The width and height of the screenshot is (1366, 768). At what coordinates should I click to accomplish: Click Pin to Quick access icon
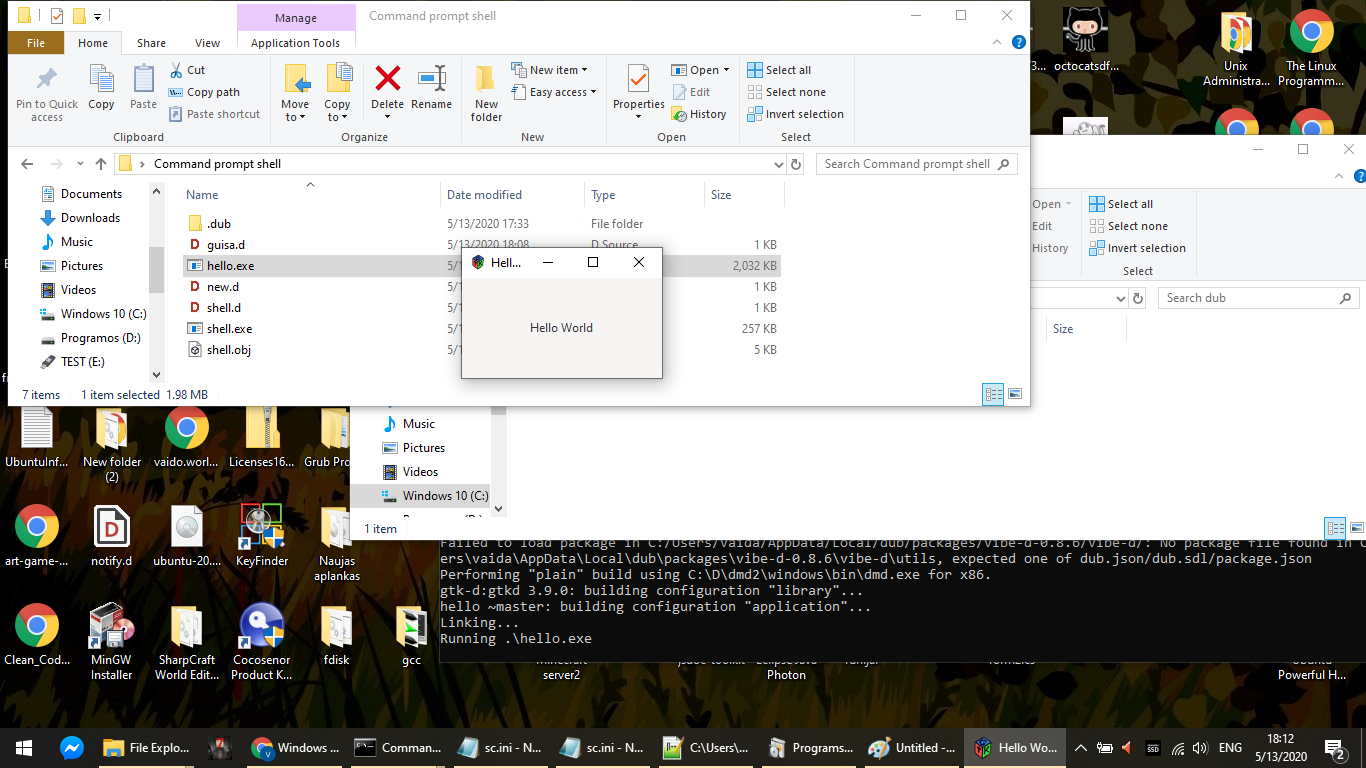[46, 95]
